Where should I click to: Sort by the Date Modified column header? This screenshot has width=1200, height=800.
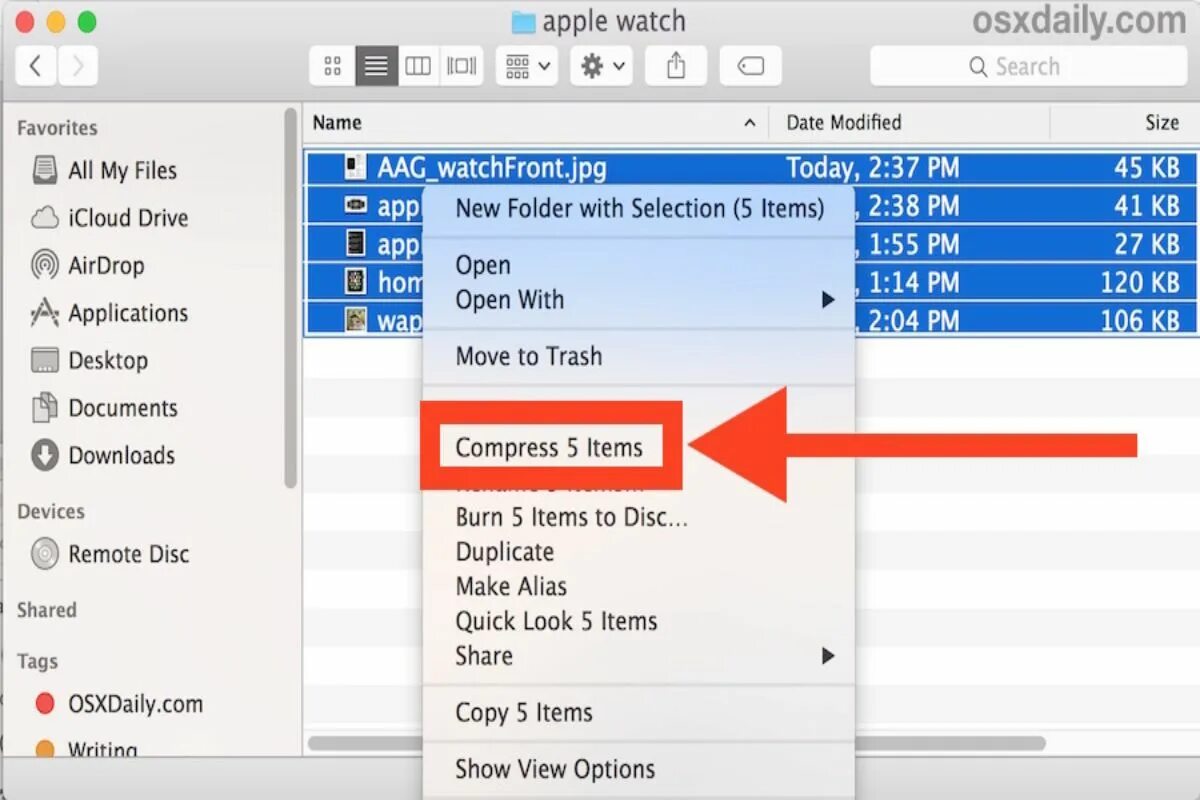pyautogui.click(x=844, y=122)
